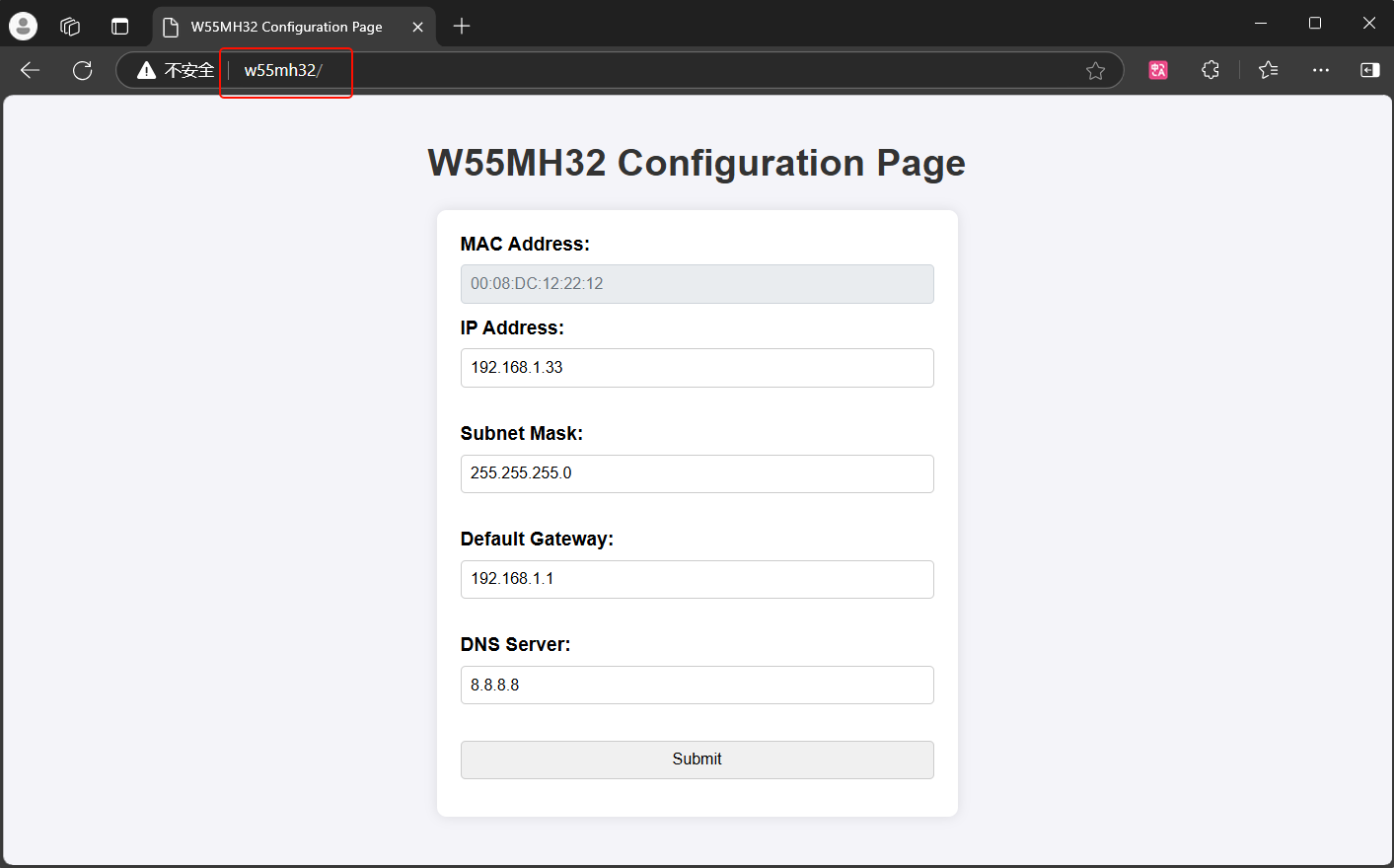Open the tab actions menu icon
The width and height of the screenshot is (1394, 868).
(119, 27)
